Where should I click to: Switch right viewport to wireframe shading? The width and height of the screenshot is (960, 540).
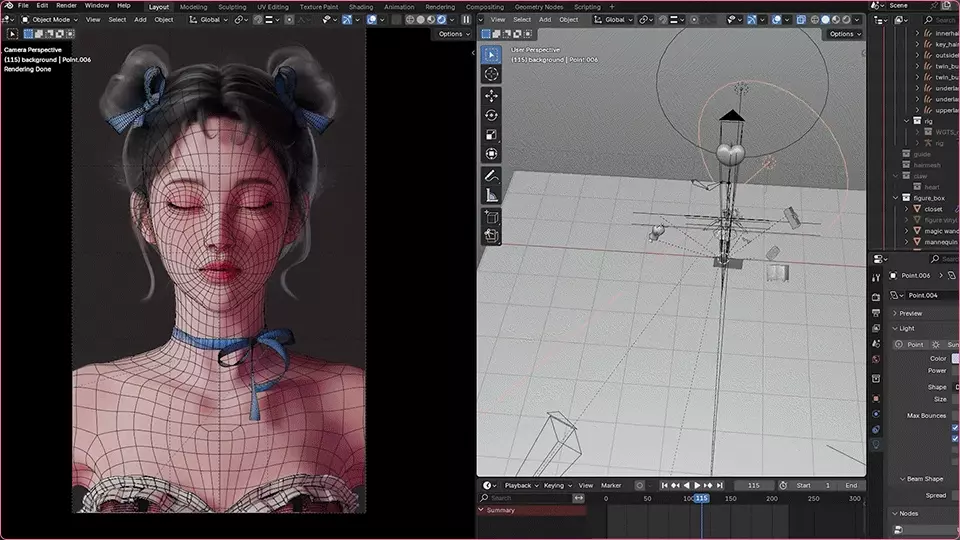(x=815, y=20)
